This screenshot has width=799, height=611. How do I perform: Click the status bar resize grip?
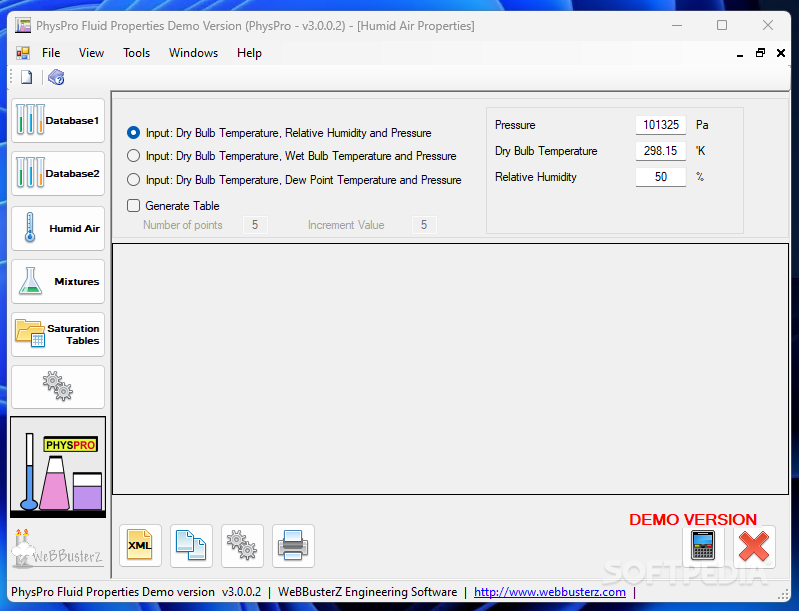(x=784, y=595)
